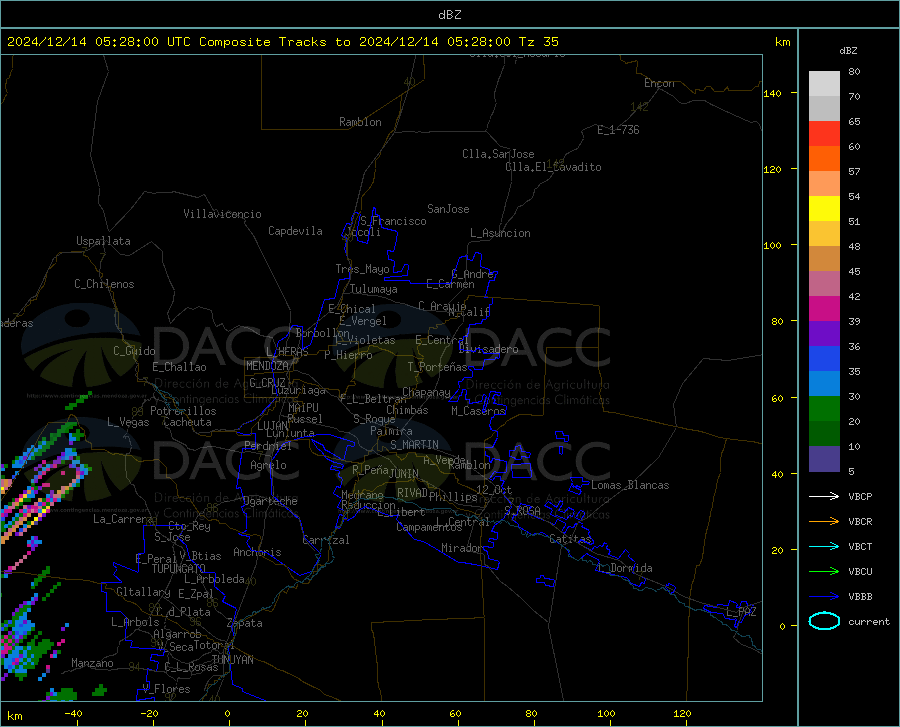Click the '-20' tick on horizontal km axis
The image size is (900, 727).
pos(149,713)
